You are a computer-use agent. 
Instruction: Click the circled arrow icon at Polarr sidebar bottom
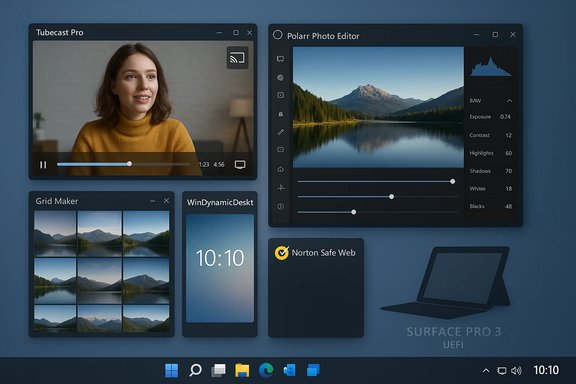(x=281, y=207)
